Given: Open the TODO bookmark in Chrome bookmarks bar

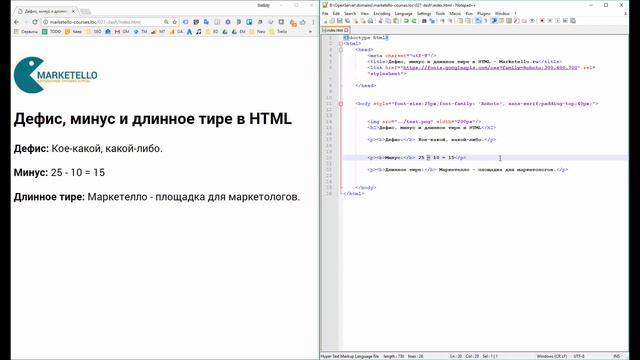Looking at the screenshot, I should coord(51,31).
